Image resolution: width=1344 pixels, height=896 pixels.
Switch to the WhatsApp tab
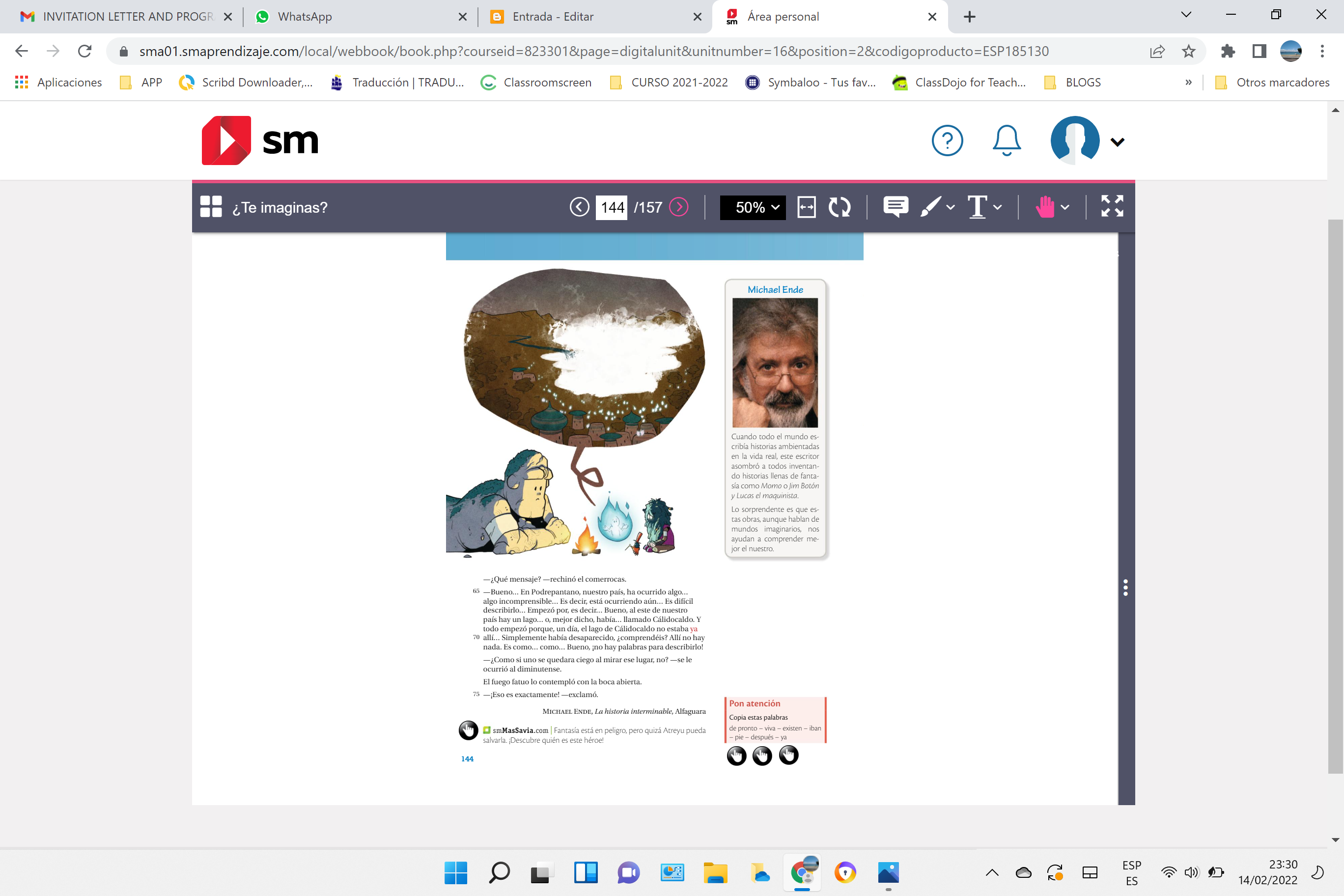(x=361, y=17)
